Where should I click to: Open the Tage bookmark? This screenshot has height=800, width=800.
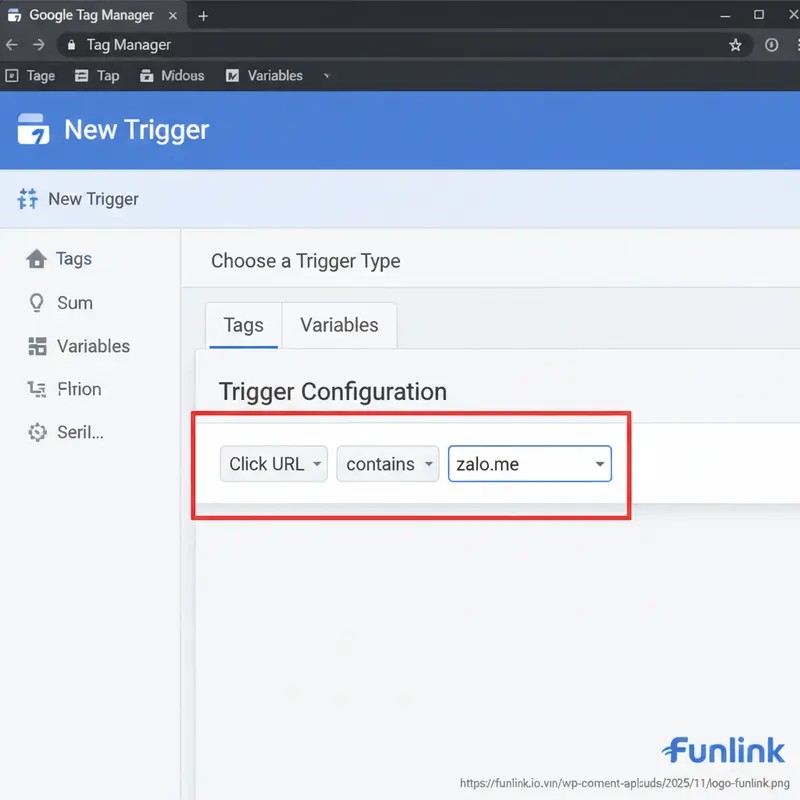(x=31, y=76)
